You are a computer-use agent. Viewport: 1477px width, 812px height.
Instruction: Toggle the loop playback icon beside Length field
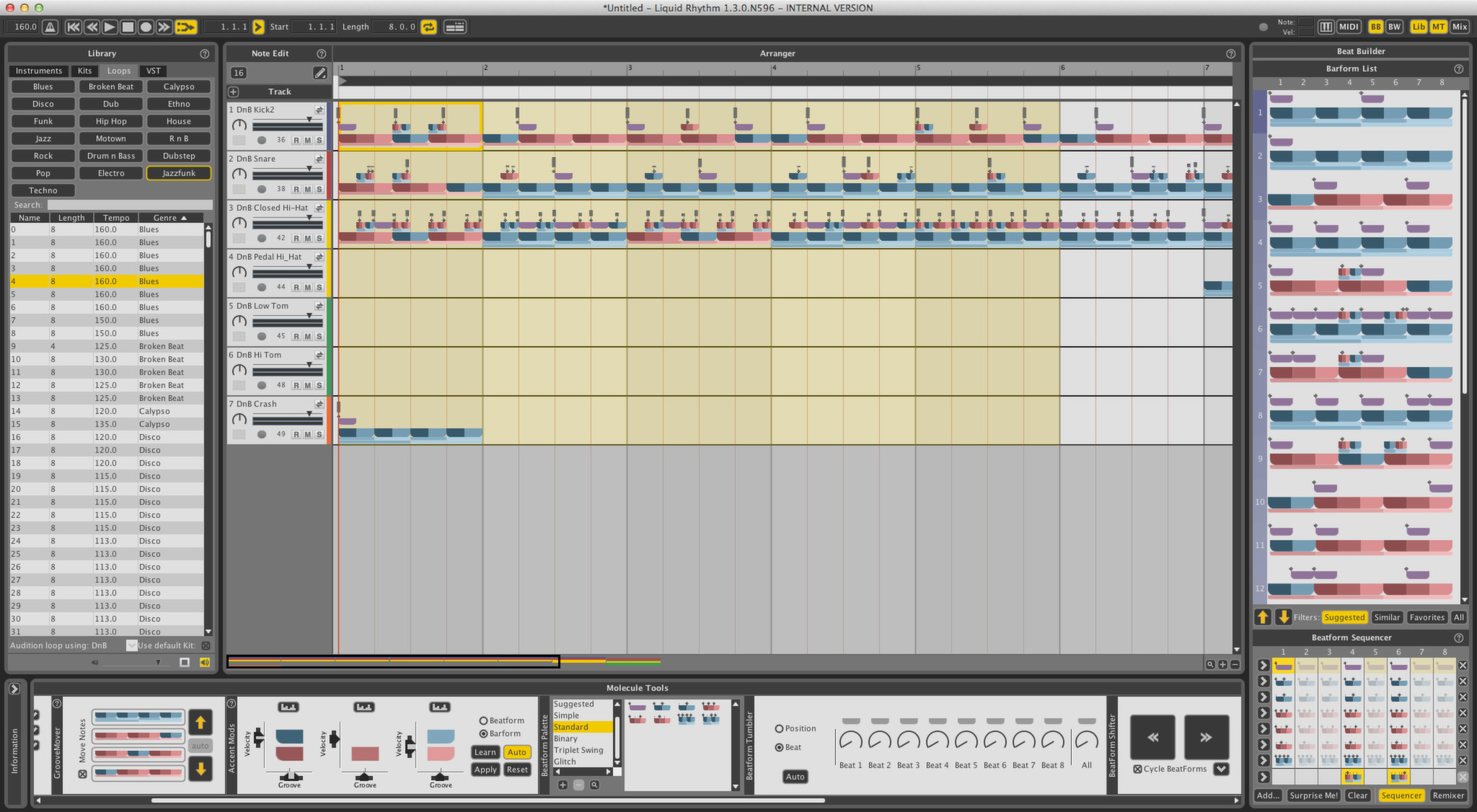[x=428, y=26]
